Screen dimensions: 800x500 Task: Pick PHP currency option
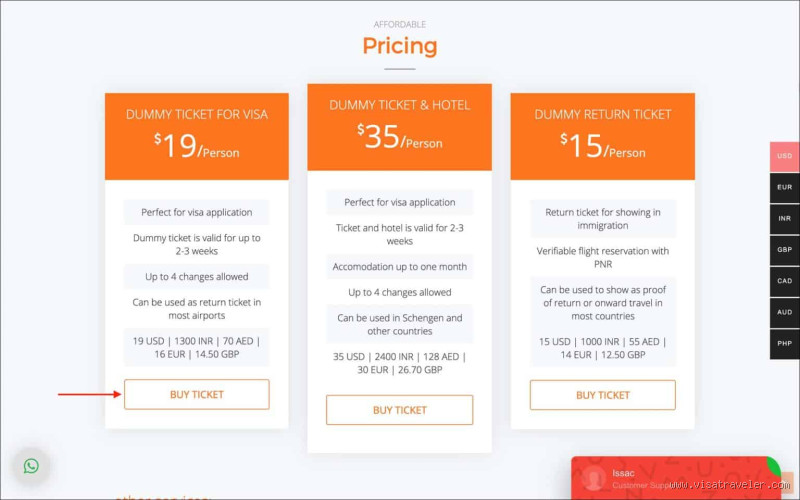785,343
